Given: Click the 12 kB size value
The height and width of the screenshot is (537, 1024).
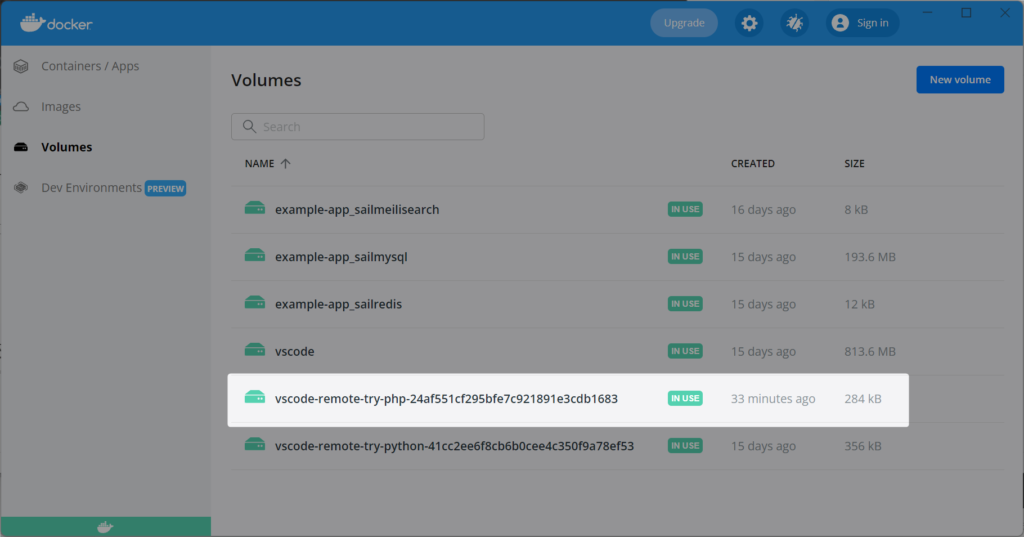Looking at the screenshot, I should 859,304.
